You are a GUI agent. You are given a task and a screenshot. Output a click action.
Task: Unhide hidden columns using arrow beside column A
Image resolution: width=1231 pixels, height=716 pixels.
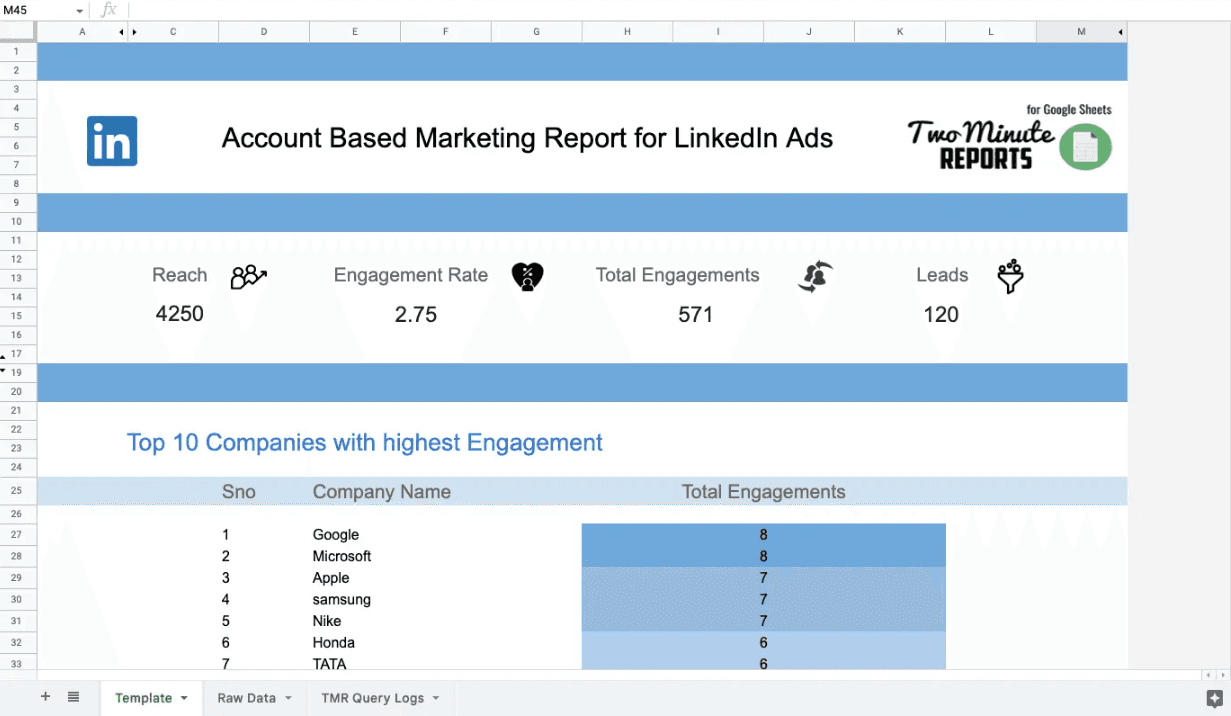pos(121,31)
